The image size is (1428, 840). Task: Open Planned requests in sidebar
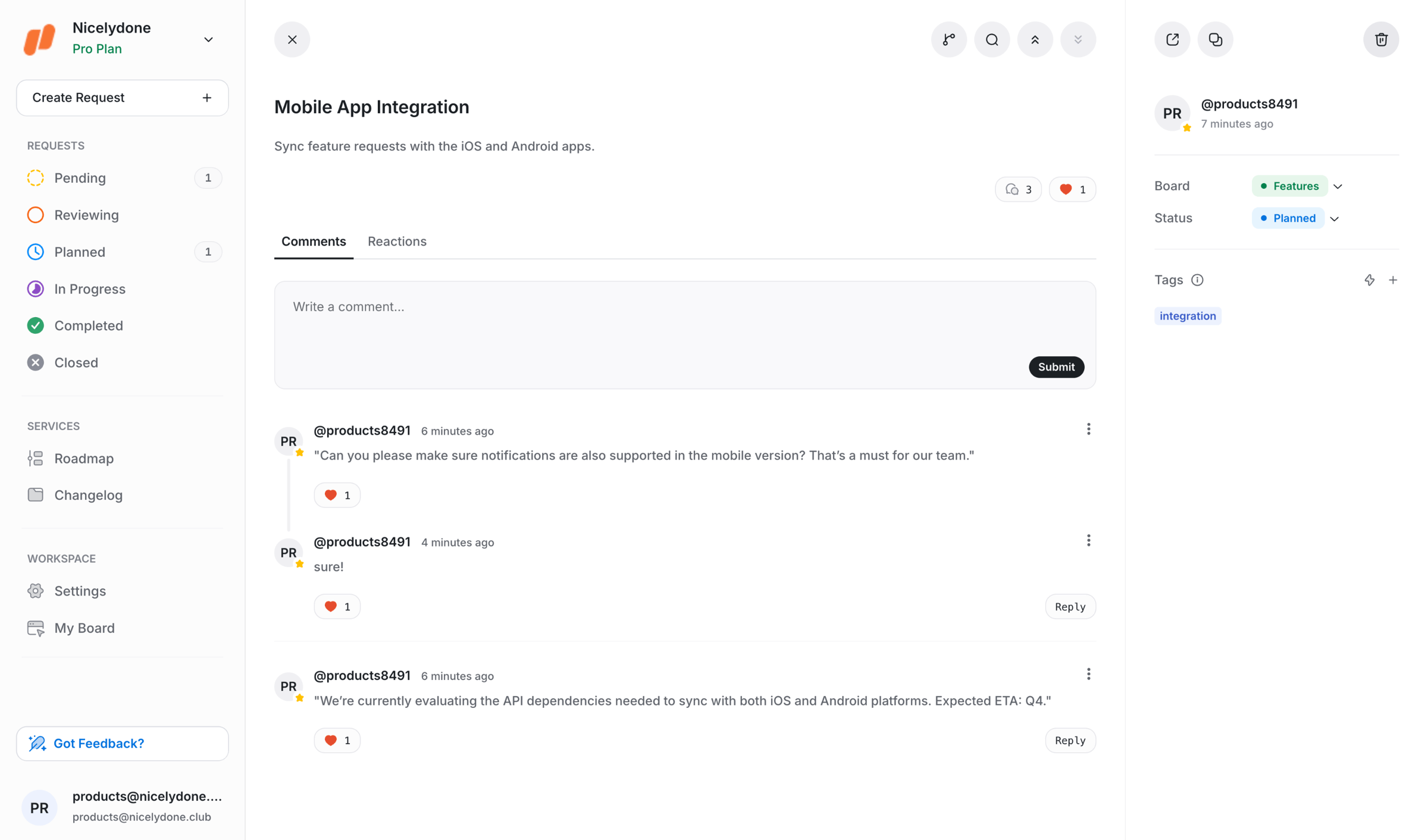coord(123,252)
